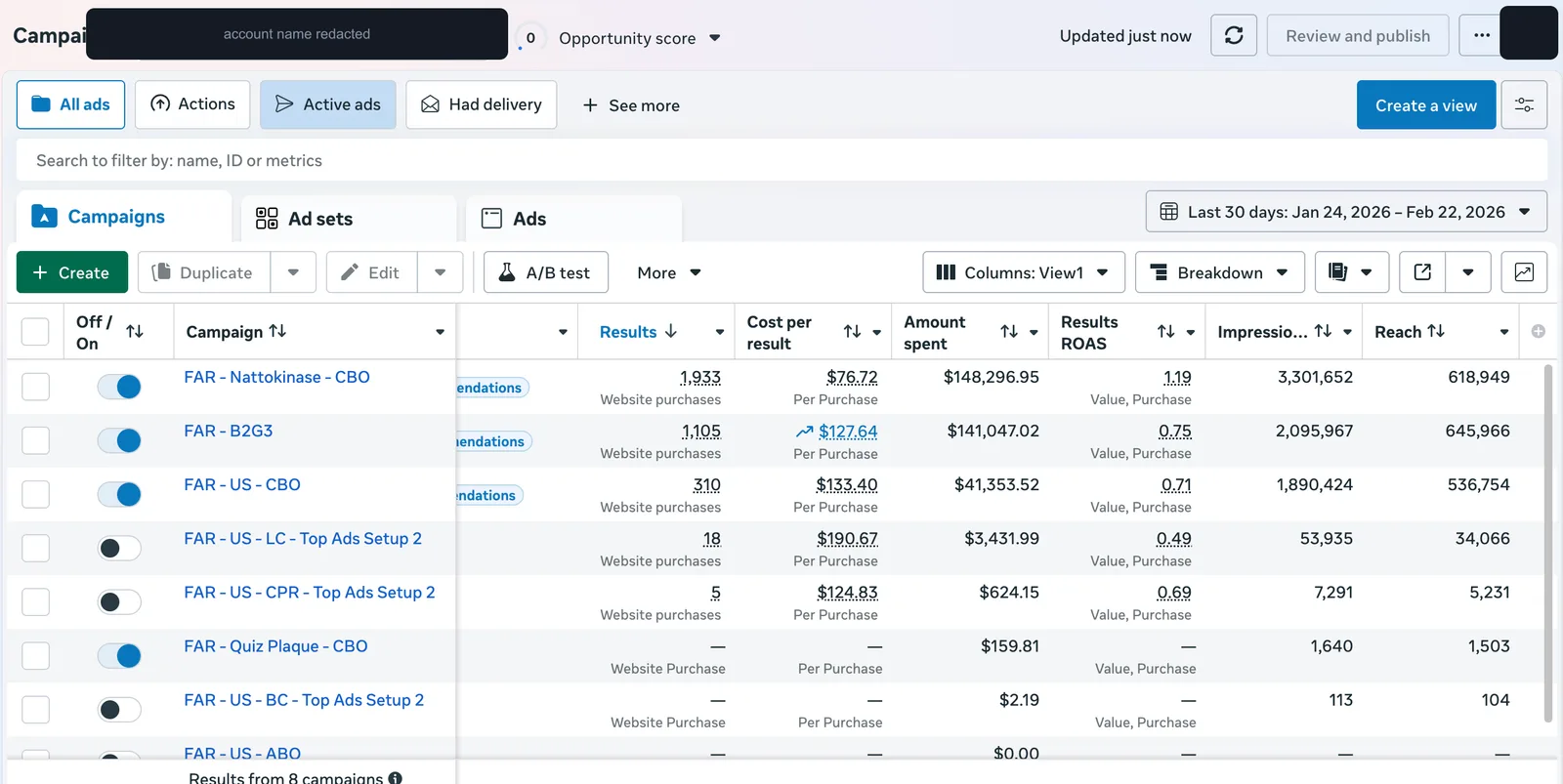Expand the Edit options arrow
1563x784 pixels.
[x=441, y=272]
